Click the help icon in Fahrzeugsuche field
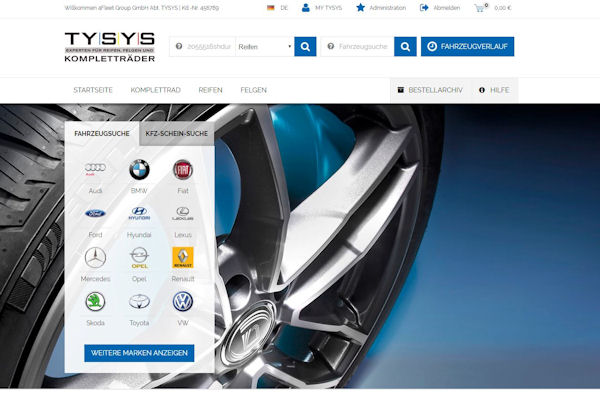This screenshot has height=410, width=600. click(331, 46)
